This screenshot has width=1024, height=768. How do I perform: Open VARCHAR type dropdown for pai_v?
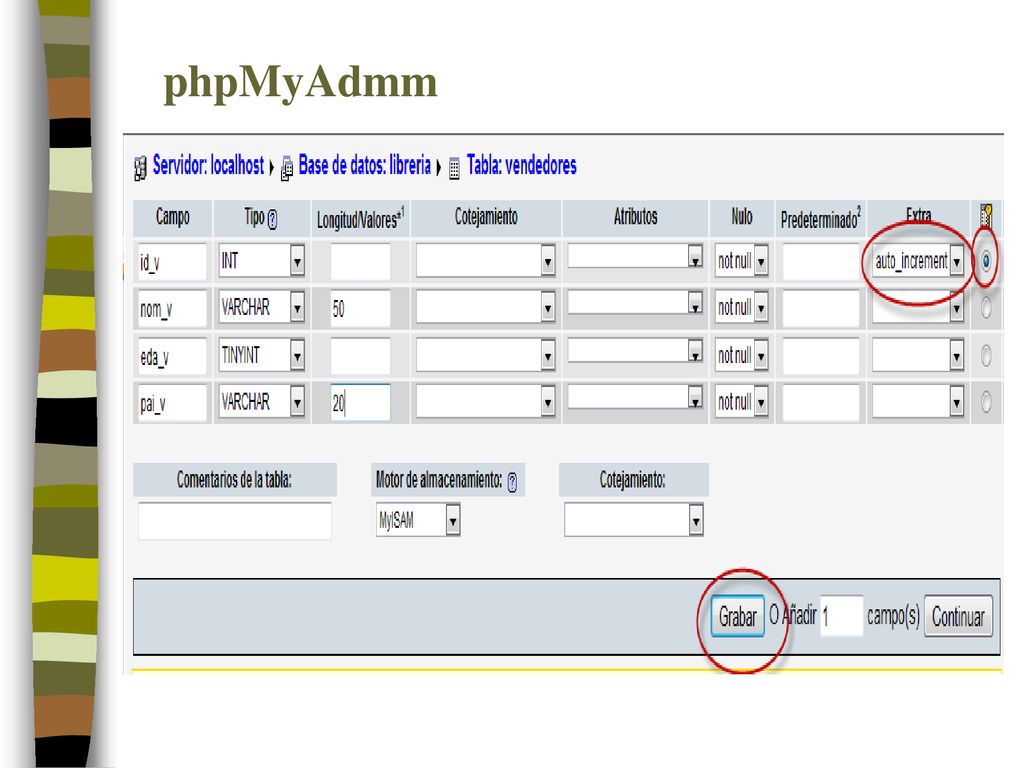click(x=262, y=402)
